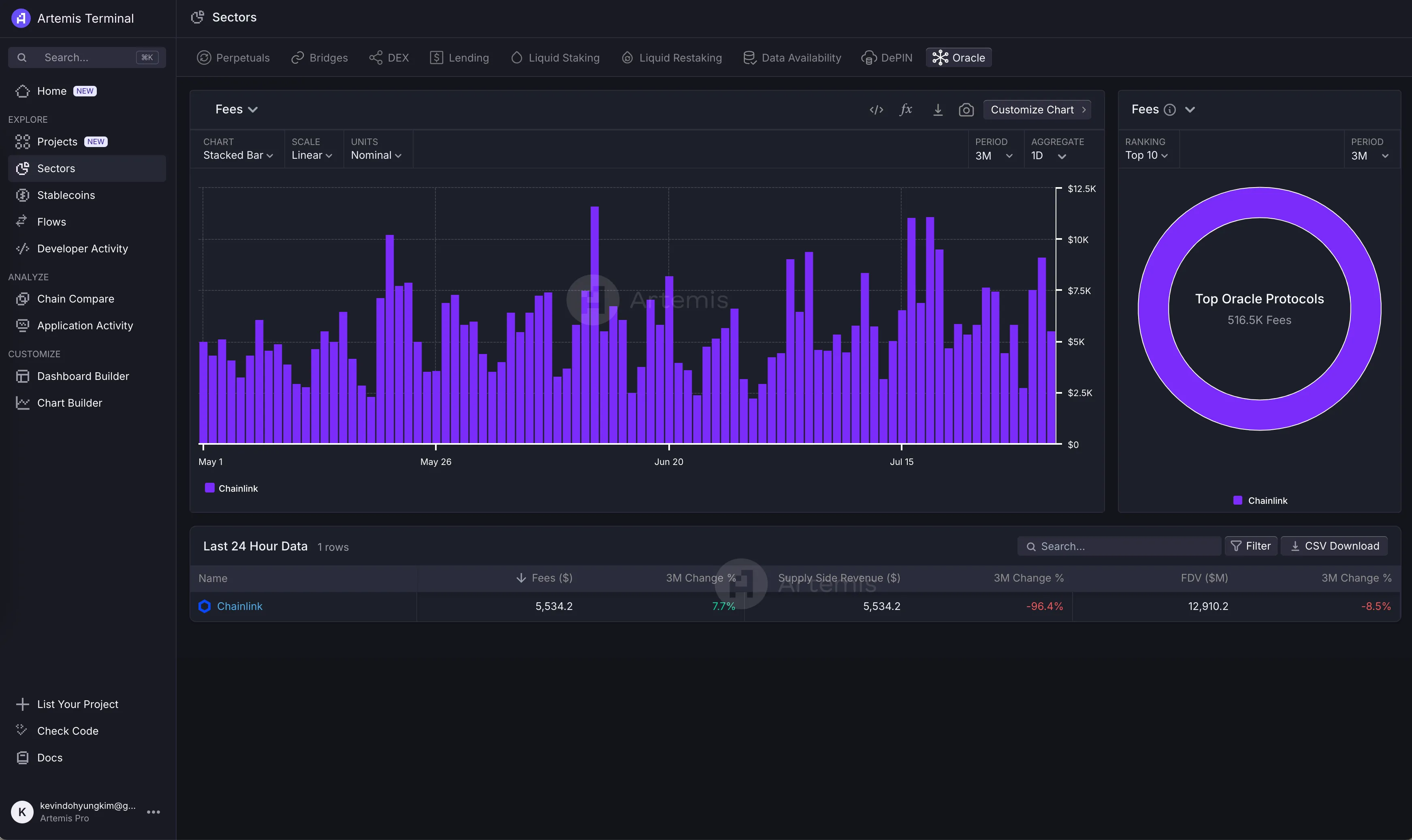Take chart screenshot with camera icon

coord(966,110)
